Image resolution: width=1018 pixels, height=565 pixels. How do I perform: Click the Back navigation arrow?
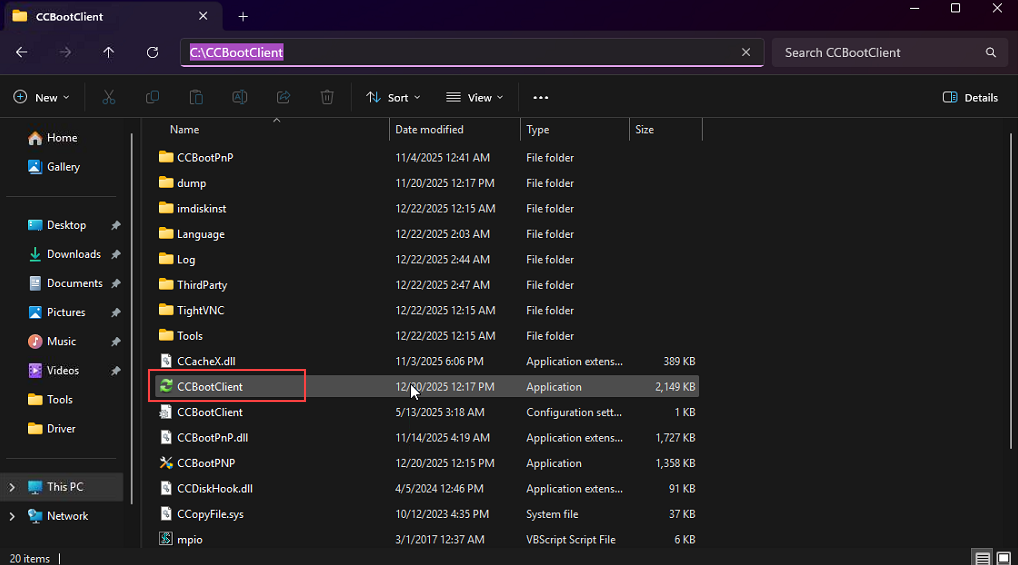[x=22, y=52]
